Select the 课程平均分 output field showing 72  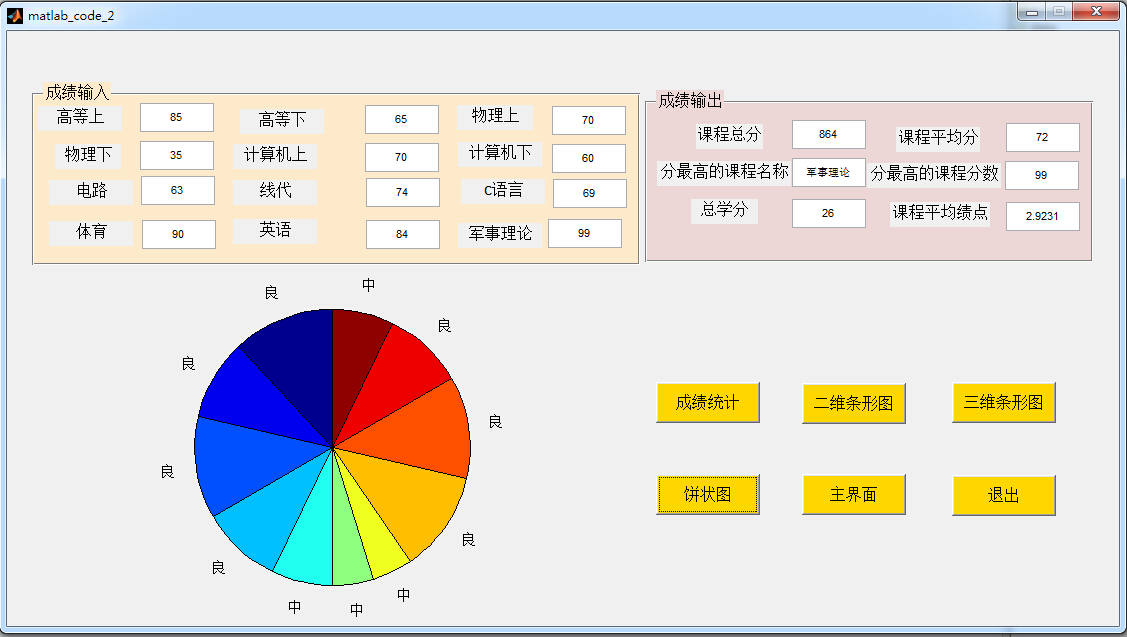1043,137
